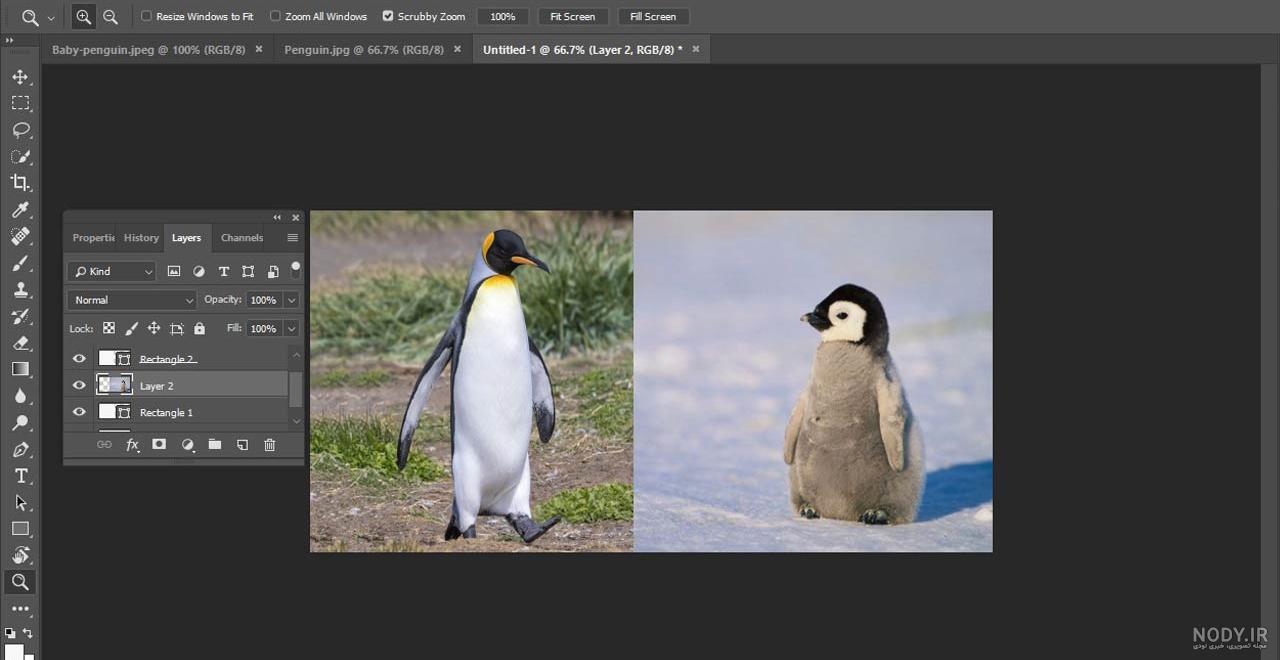This screenshot has height=660, width=1280.
Task: Create a new group folder icon
Action: click(214, 445)
